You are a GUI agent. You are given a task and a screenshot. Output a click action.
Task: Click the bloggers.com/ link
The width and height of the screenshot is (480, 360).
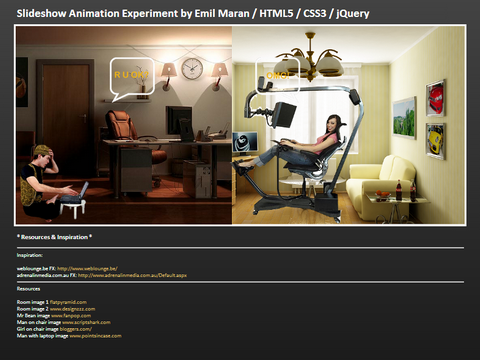click(x=76, y=329)
